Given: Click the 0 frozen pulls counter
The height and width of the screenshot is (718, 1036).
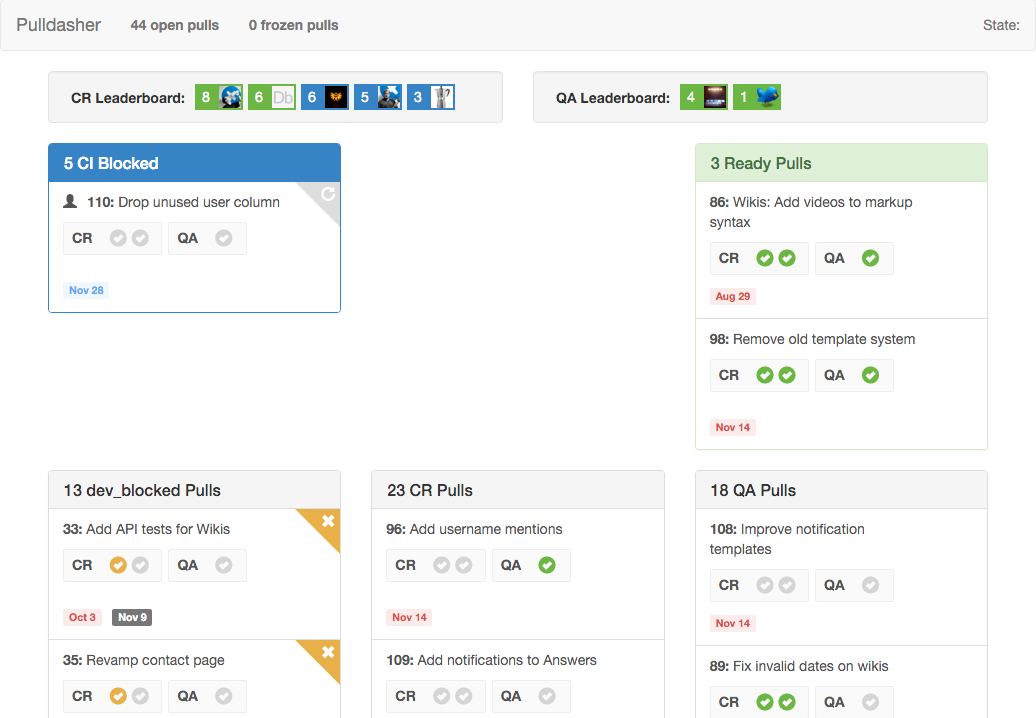Looking at the screenshot, I should point(293,25).
